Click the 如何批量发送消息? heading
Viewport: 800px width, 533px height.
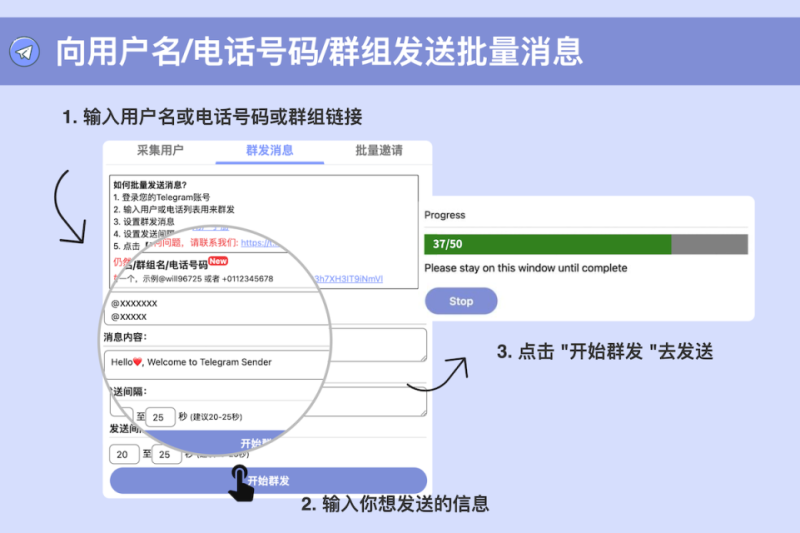(150, 185)
